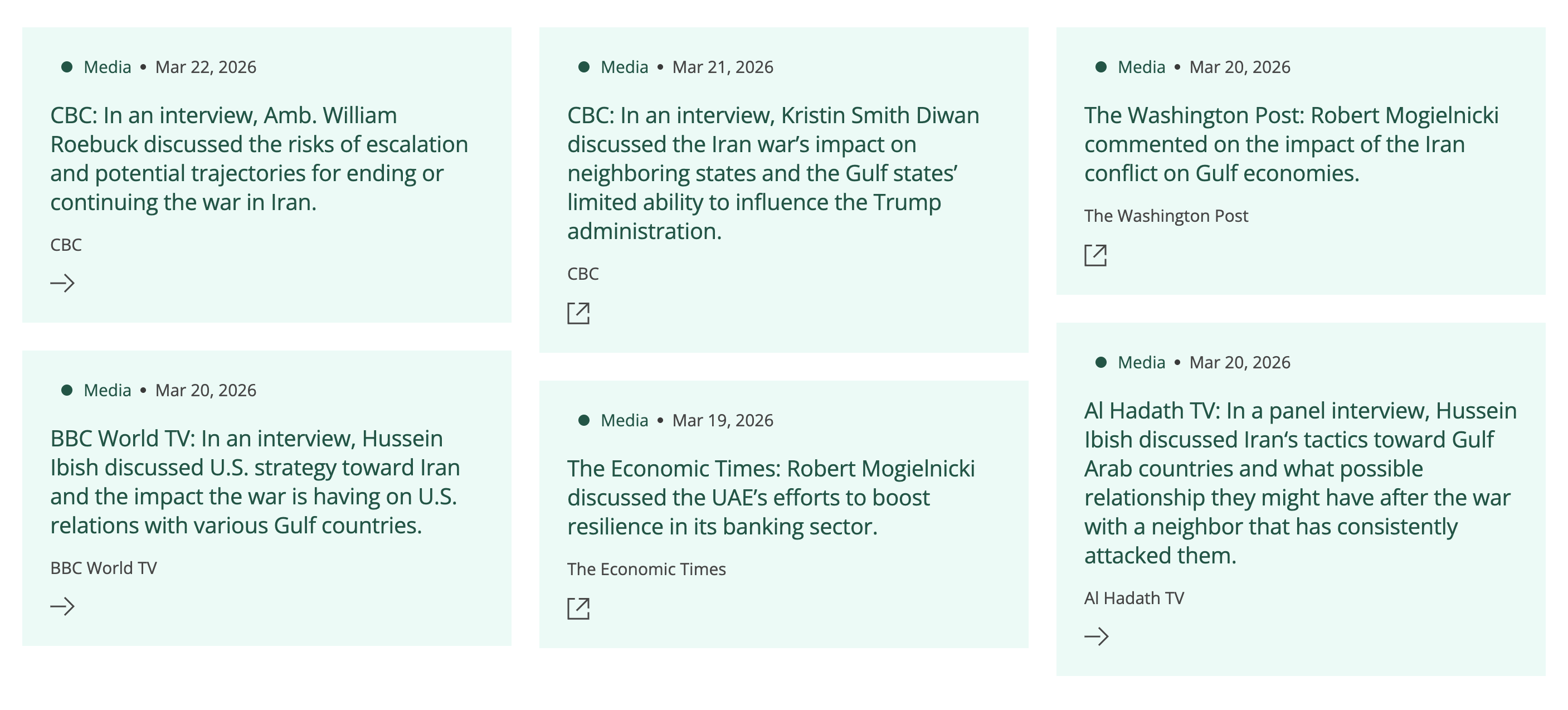Click the Media tag on Mar 21 card
The height and width of the screenshot is (710, 1568).
tap(624, 67)
